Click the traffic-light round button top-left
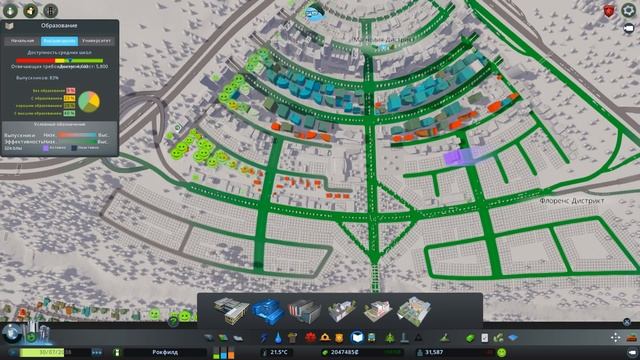This screenshot has width=640, height=360. click(x=51, y=11)
